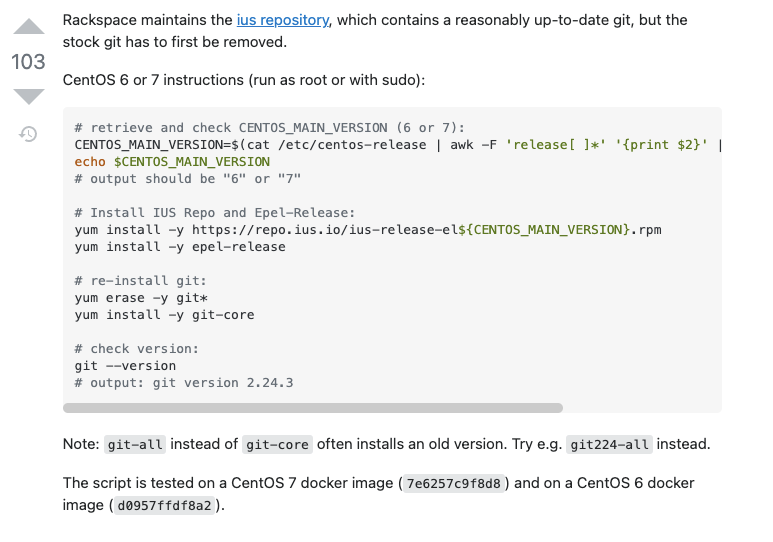The height and width of the screenshot is (542, 773).
Task: Click the yum install -y git-core line
Action: tap(165, 315)
